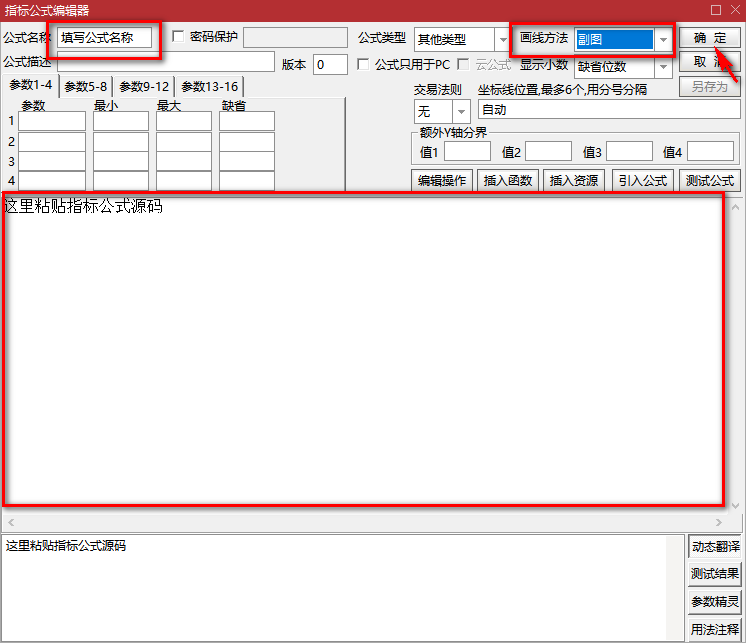This screenshot has width=746, height=643.
Task: Click the 值2 input field
Action: 548,151
